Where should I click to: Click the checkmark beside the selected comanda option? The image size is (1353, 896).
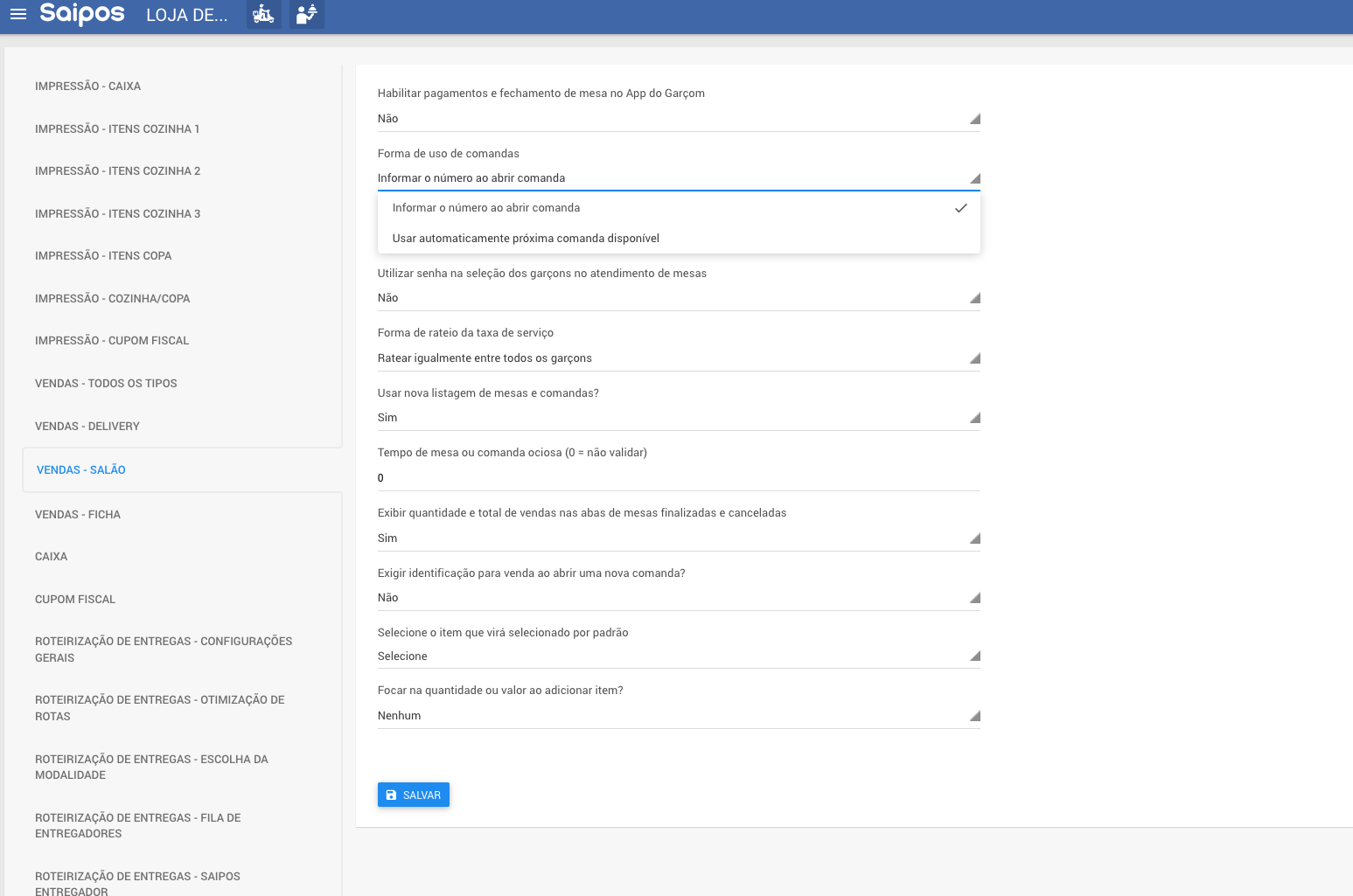[960, 208]
